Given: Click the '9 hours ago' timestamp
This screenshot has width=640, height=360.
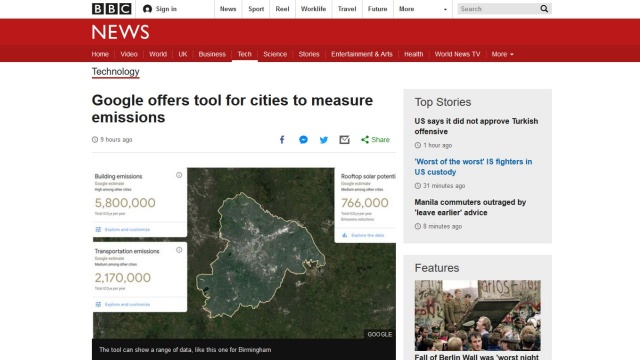Looking at the screenshot, I should (x=116, y=140).
